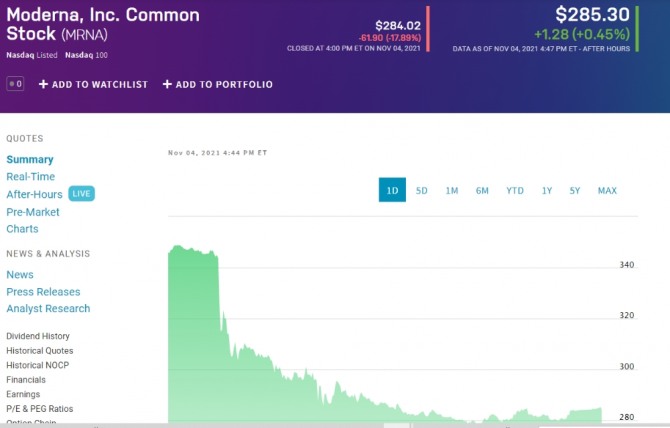Image resolution: width=670 pixels, height=428 pixels.
Task: Show the MAX chart range
Action: 607,190
